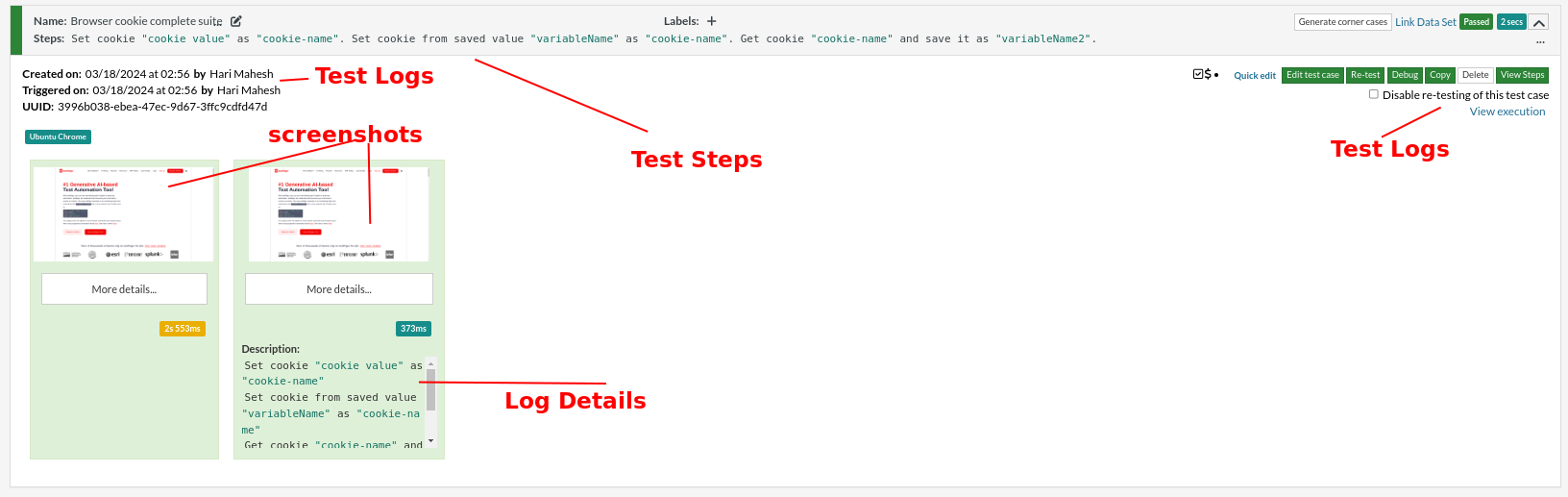
Task: Copy the test case
Action: (1439, 75)
